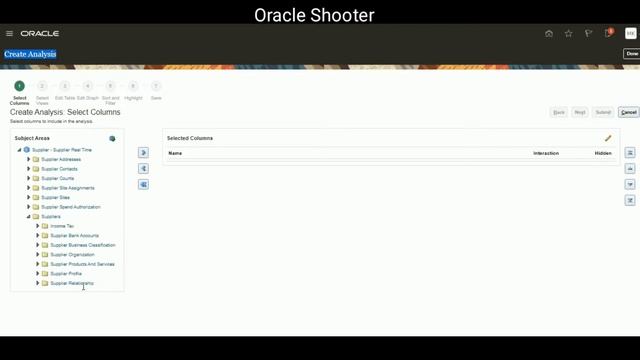640x360 pixels.
Task: Click the Done button
Action: [x=631, y=54]
